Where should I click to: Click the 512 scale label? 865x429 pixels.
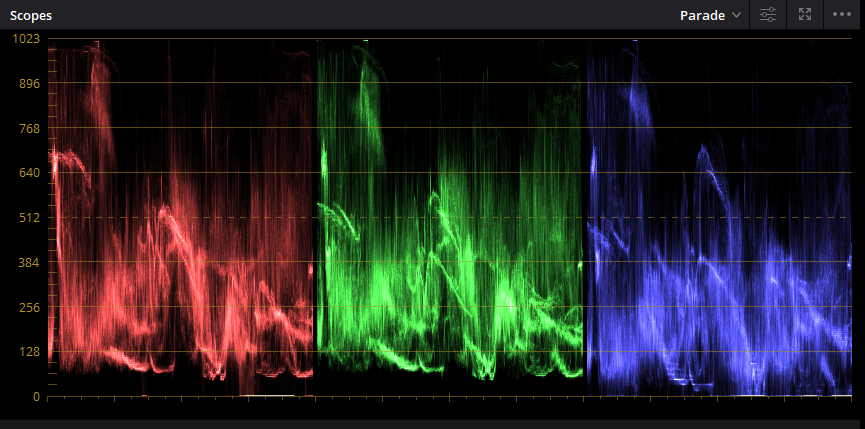point(30,218)
